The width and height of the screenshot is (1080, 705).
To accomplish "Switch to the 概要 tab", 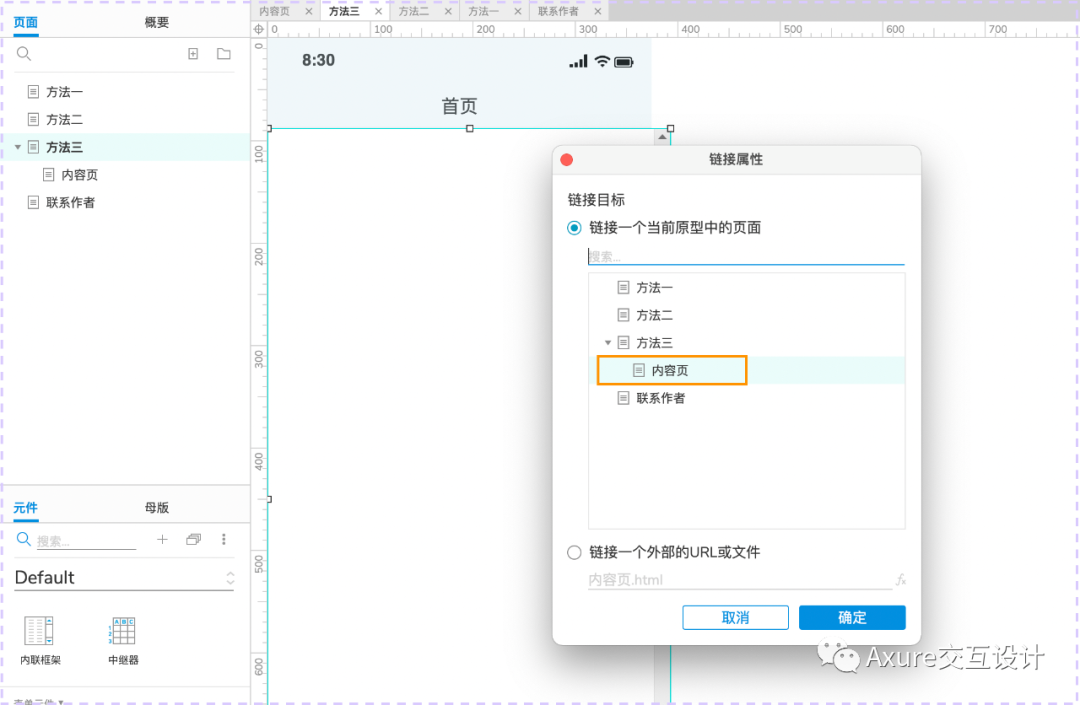I will tap(156, 21).
